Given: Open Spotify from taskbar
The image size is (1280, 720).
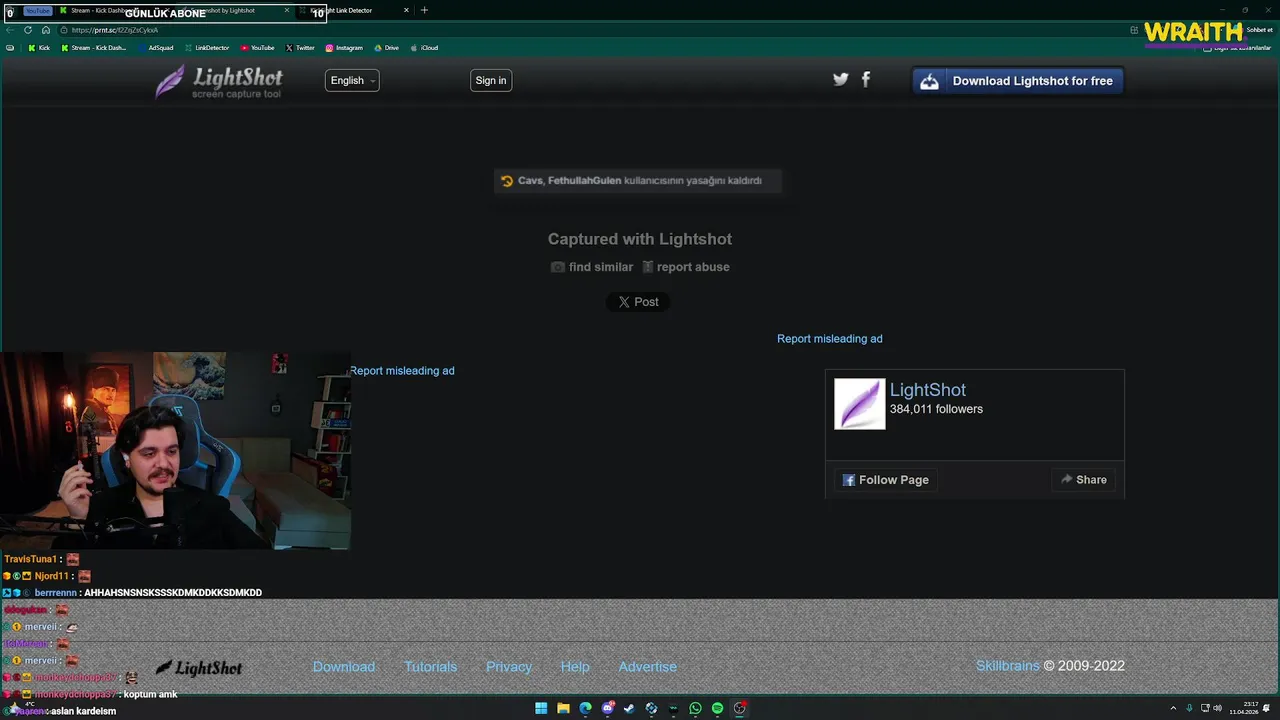Looking at the screenshot, I should point(717,708).
